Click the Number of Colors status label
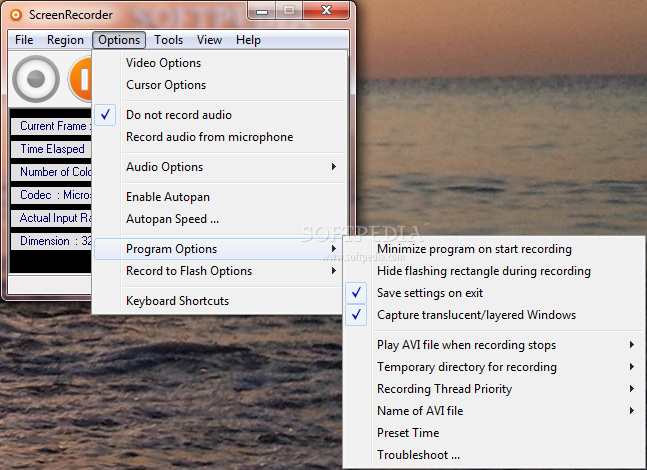Image resolution: width=647 pixels, height=470 pixels. click(x=51, y=172)
